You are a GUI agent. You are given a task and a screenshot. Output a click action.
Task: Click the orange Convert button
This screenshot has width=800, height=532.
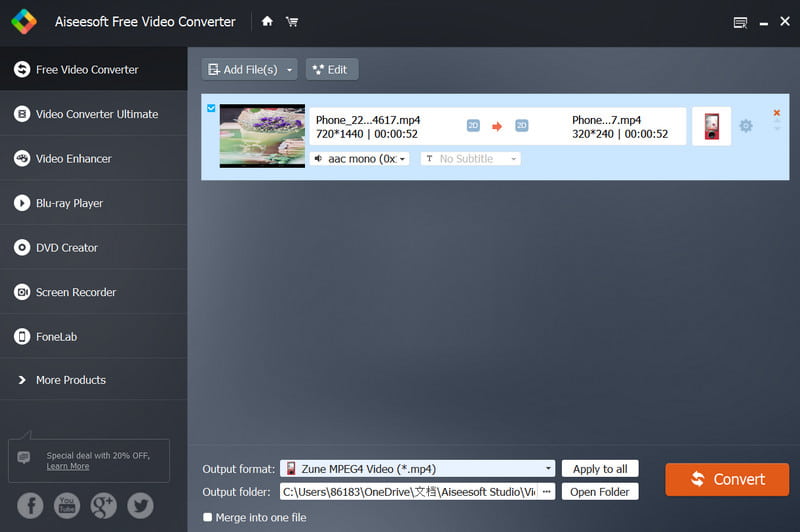coord(727,479)
